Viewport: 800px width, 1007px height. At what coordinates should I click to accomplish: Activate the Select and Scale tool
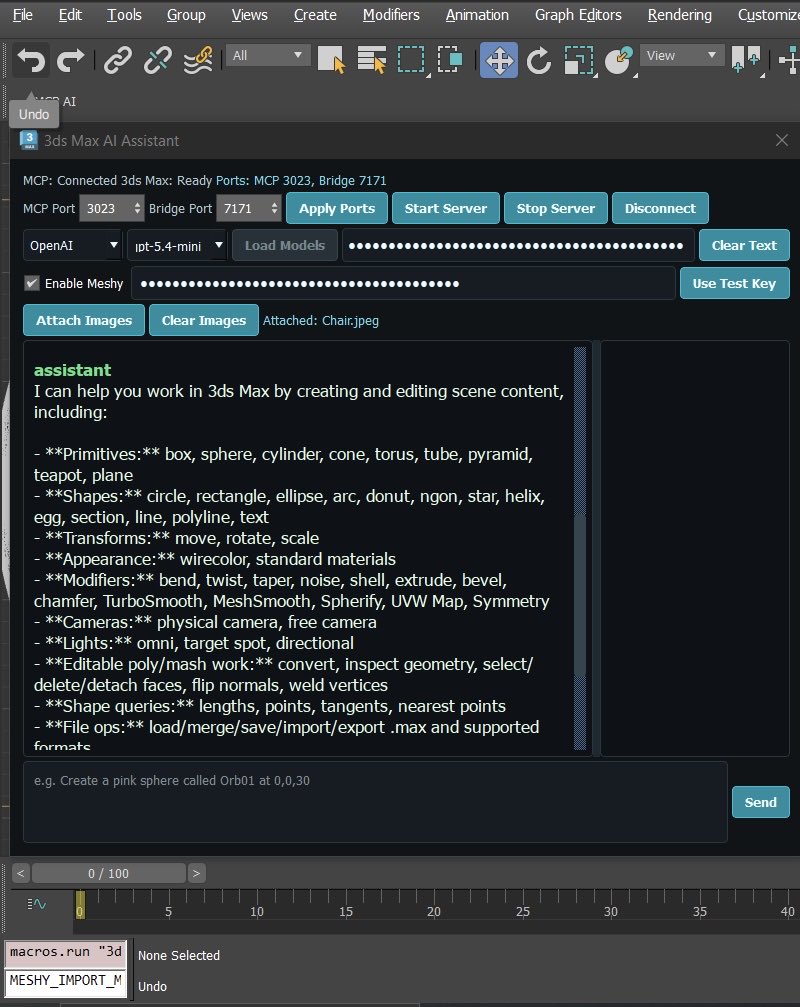[x=578, y=60]
